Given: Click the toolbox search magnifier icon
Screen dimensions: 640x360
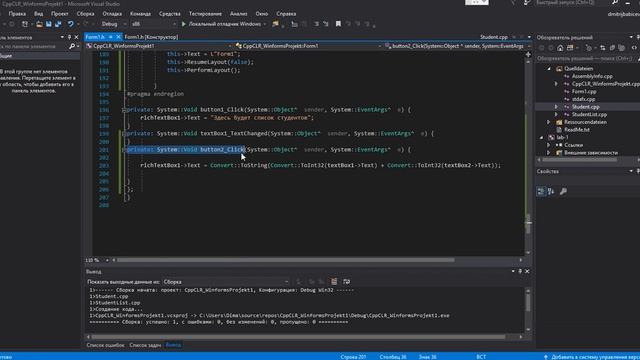Looking at the screenshot, I should (72, 47).
